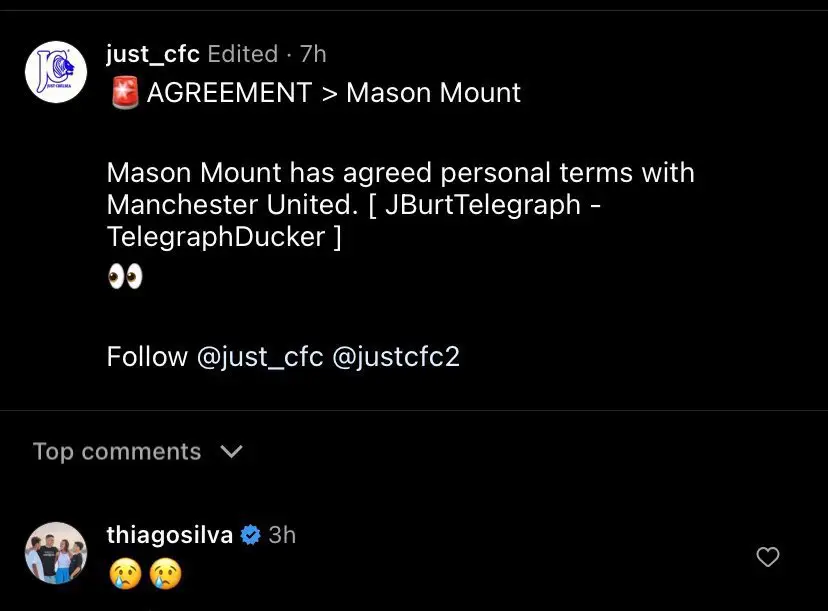
Task: Click the red siren emoji before AGREEMENT
Action: tap(124, 94)
